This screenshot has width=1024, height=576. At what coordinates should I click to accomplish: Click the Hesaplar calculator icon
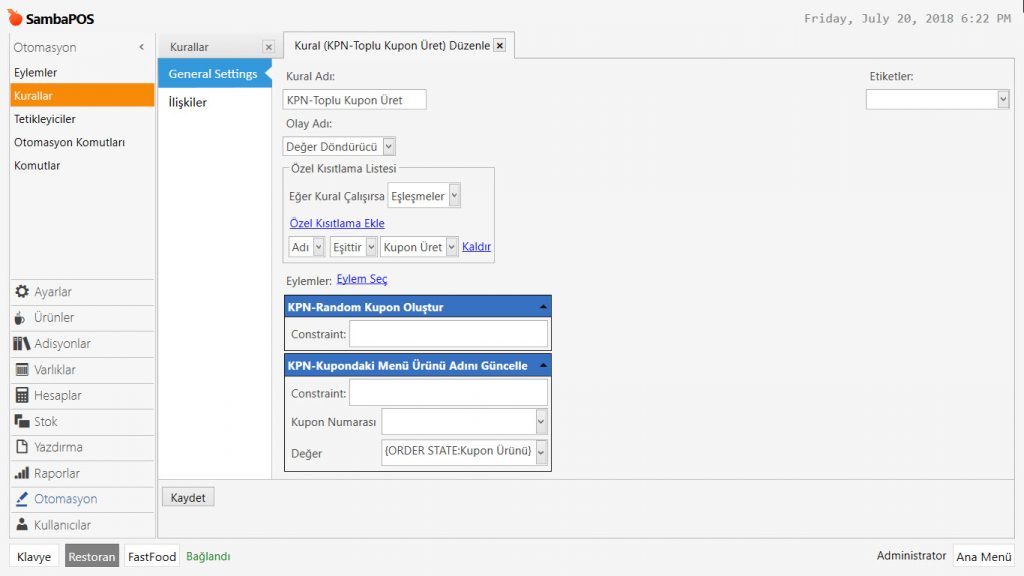coord(22,396)
